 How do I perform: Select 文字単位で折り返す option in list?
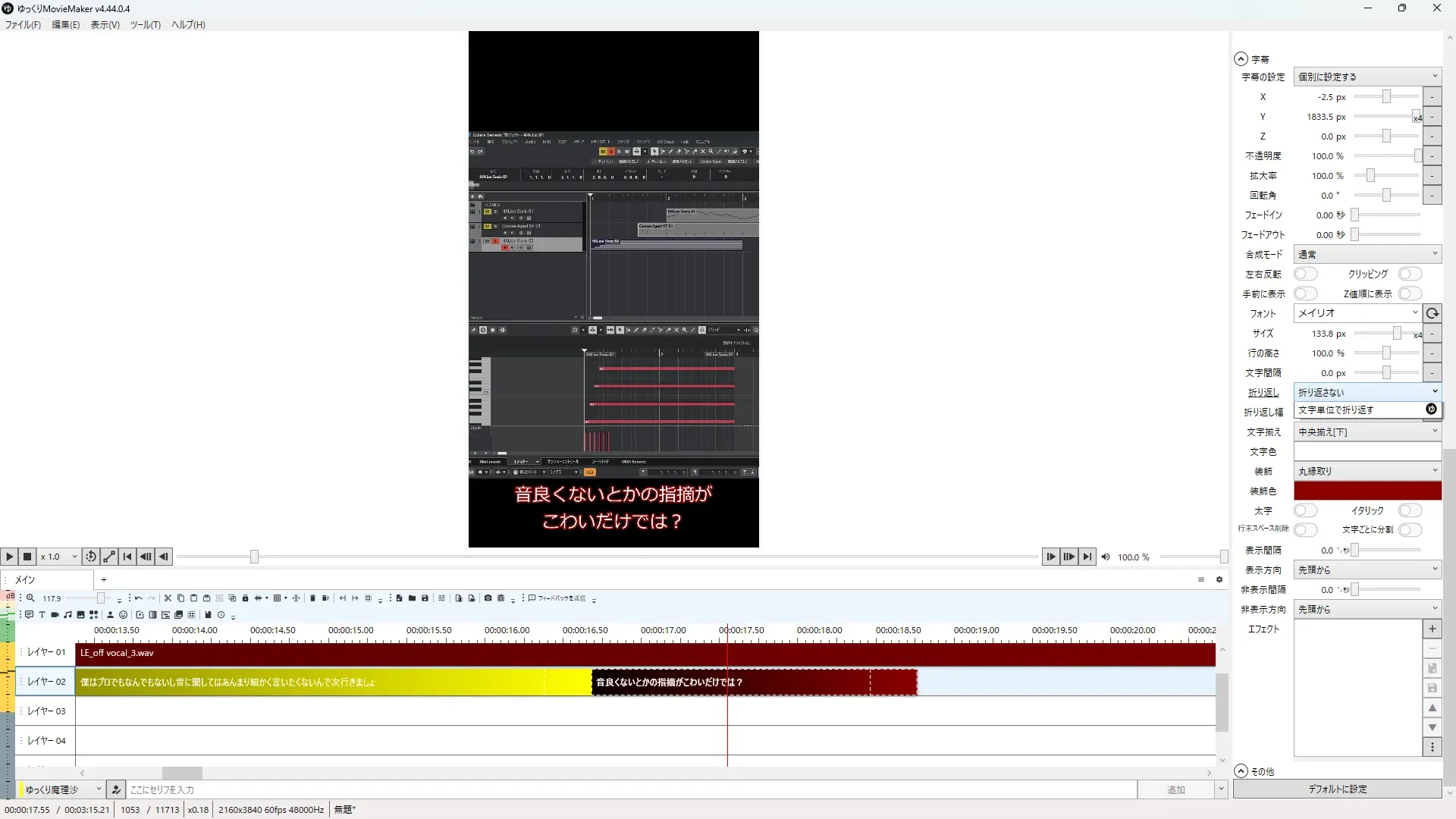click(x=1336, y=409)
